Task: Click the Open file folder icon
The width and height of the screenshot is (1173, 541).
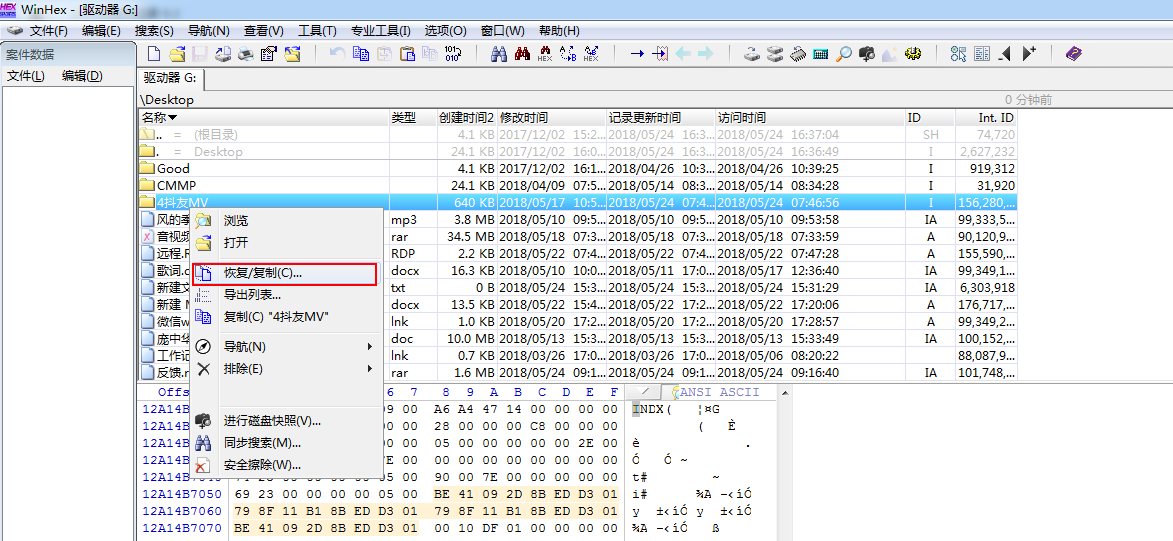Action: [177, 54]
